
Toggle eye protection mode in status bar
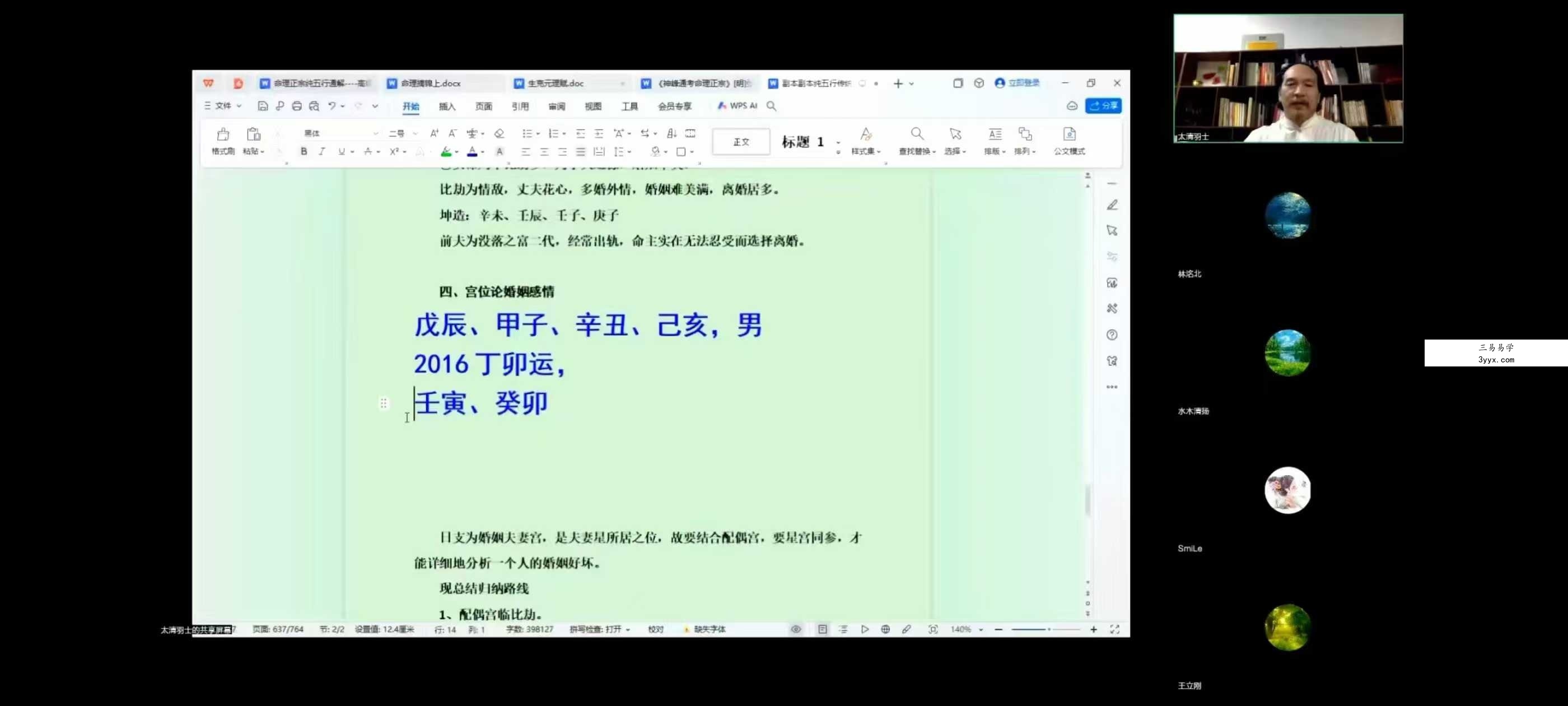(x=796, y=629)
